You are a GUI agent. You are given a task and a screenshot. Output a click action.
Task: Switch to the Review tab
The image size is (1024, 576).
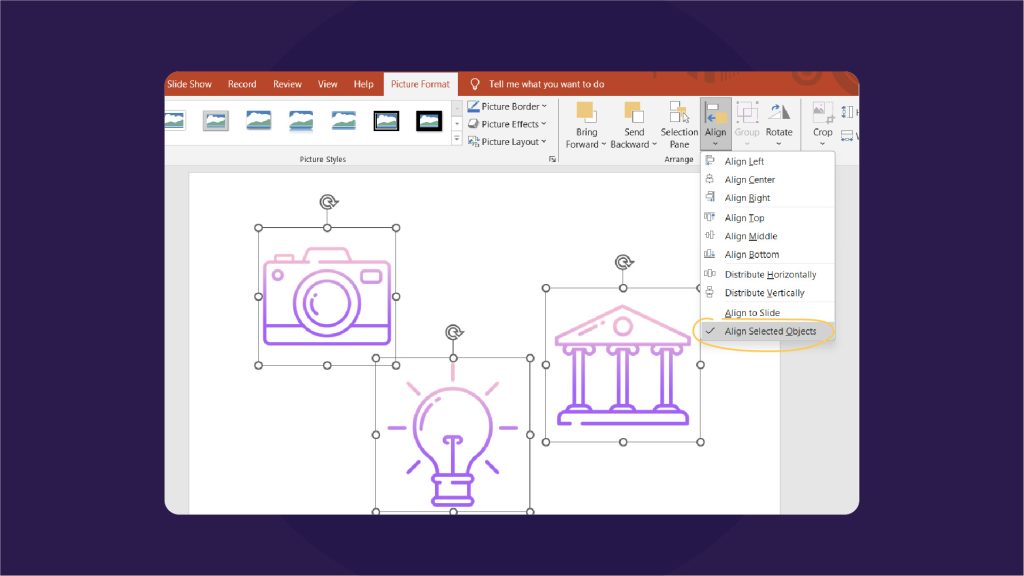287,84
